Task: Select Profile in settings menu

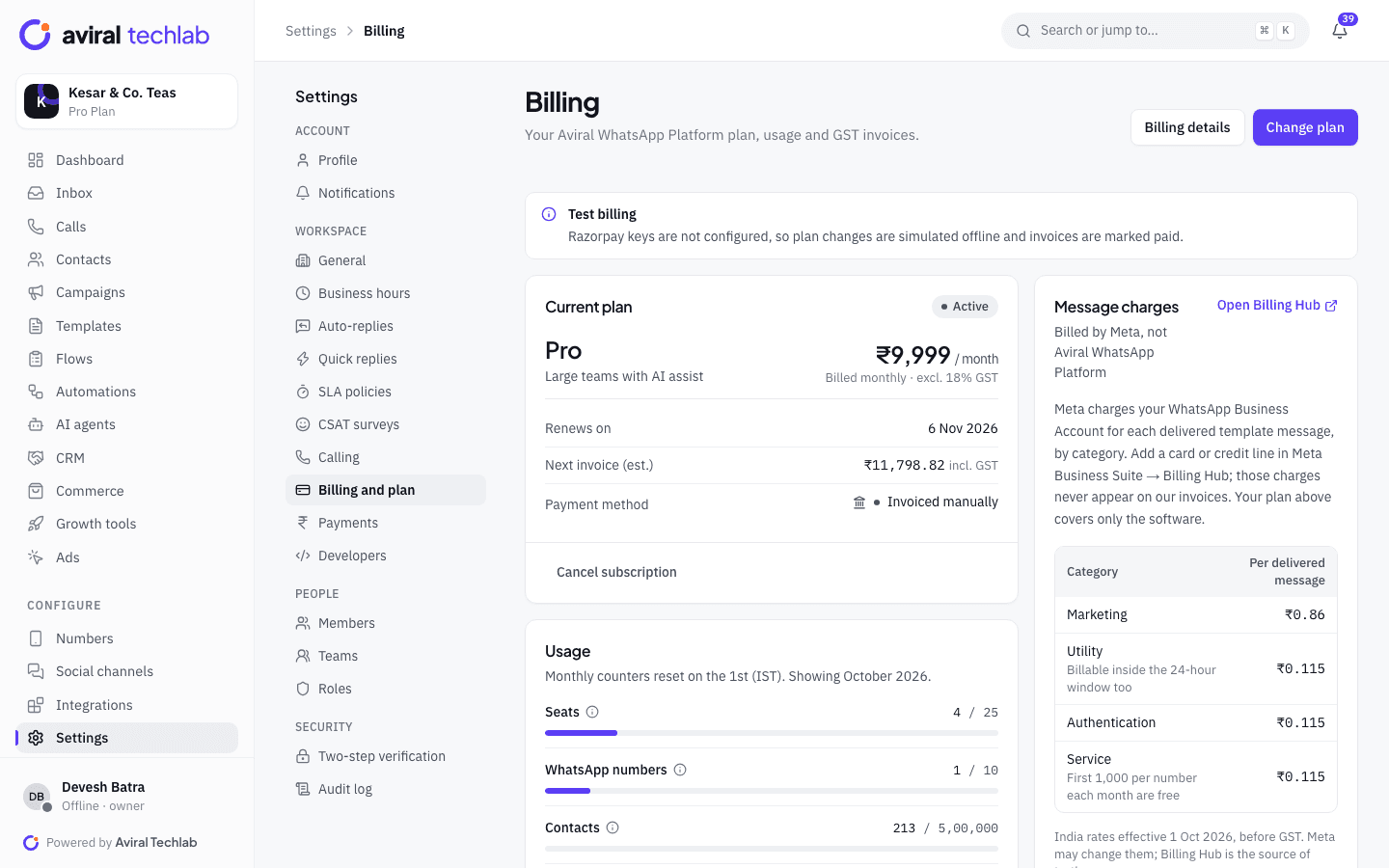Action: (386, 160)
